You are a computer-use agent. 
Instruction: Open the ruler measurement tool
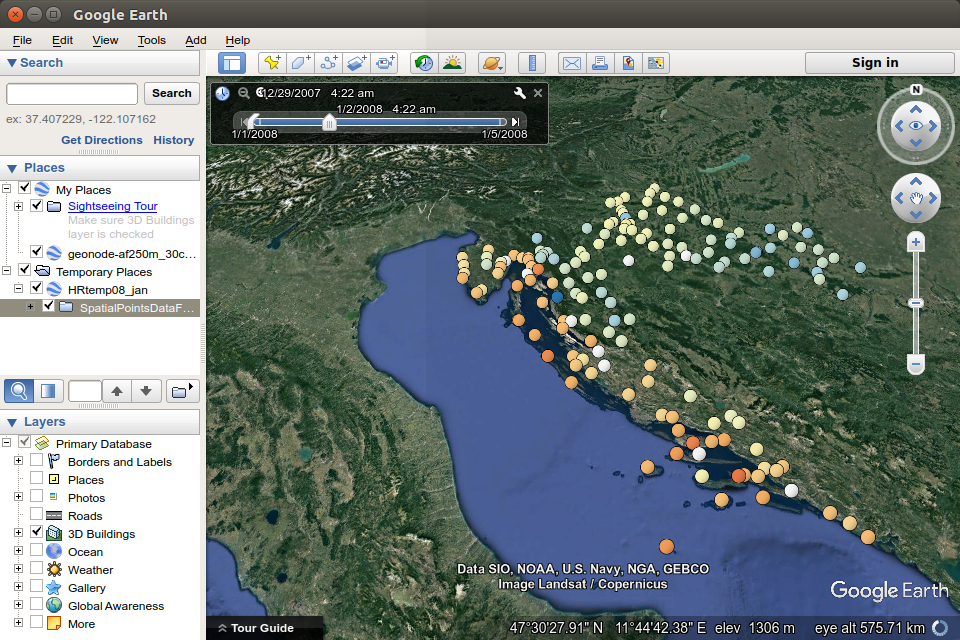click(x=532, y=63)
